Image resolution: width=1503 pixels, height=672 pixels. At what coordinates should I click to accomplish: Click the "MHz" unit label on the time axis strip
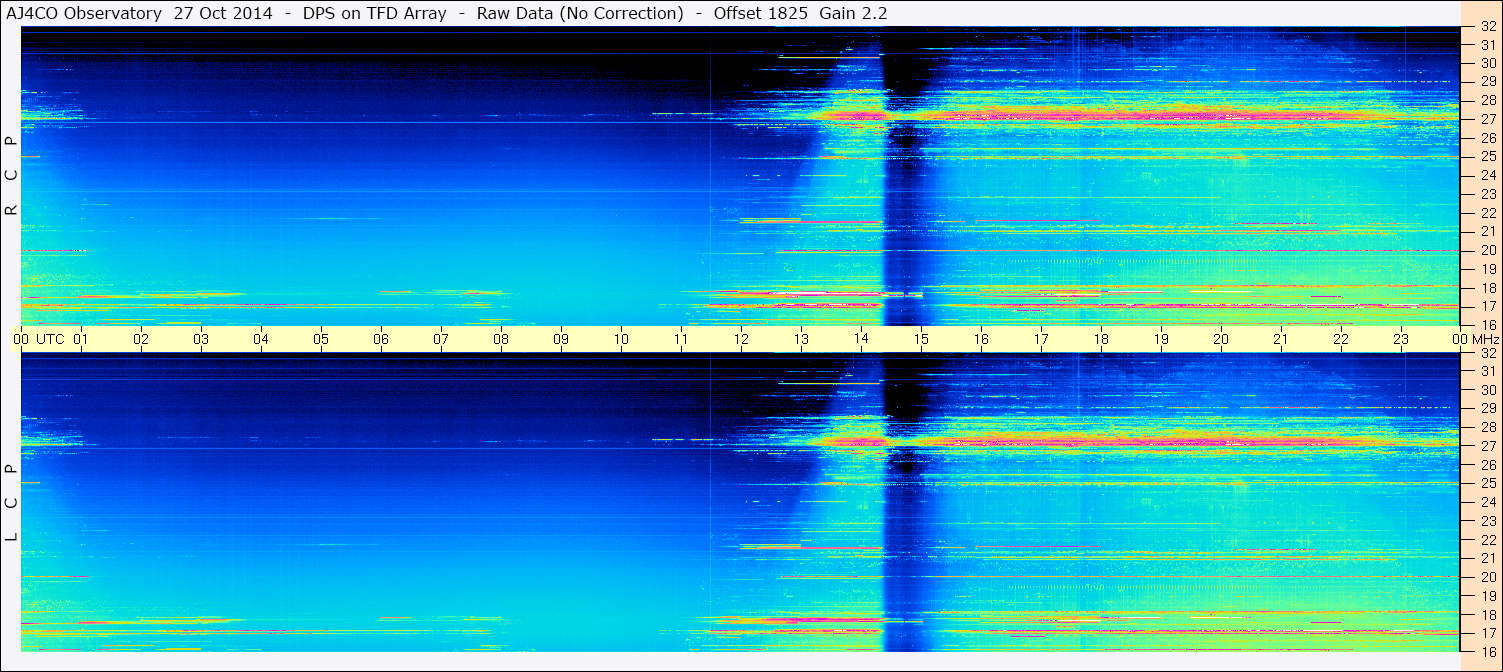1484,339
